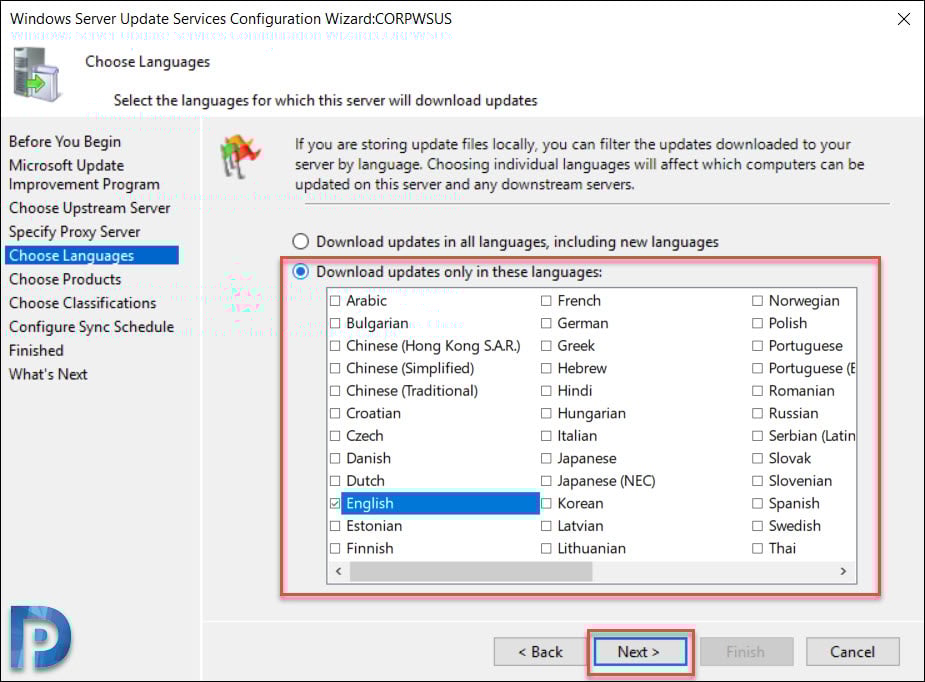This screenshot has height=682, width=925.
Task: Enable the Hungarian language checkbox
Action: pyautogui.click(x=546, y=413)
